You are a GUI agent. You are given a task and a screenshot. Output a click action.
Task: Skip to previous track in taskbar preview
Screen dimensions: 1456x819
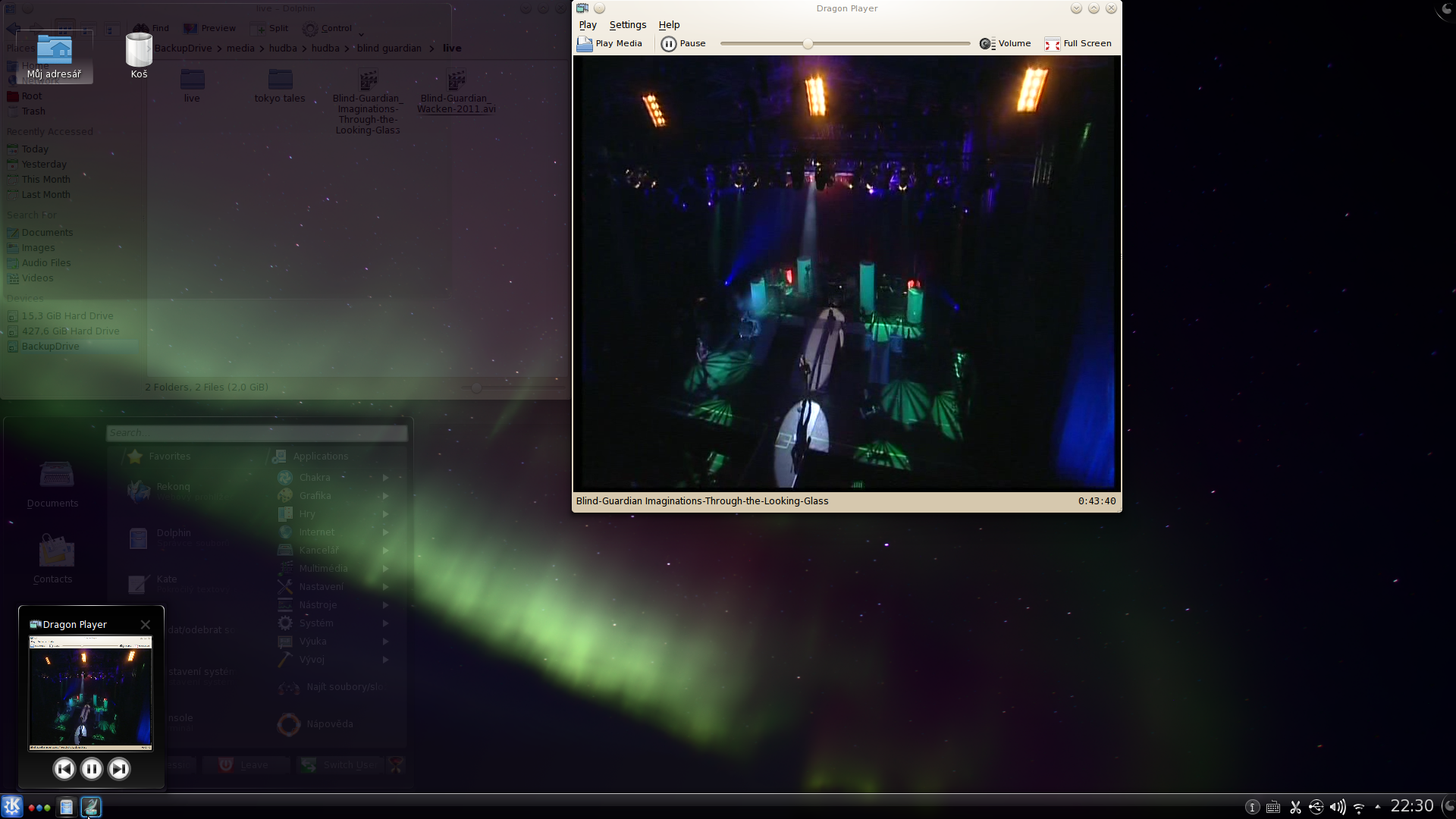[64, 769]
